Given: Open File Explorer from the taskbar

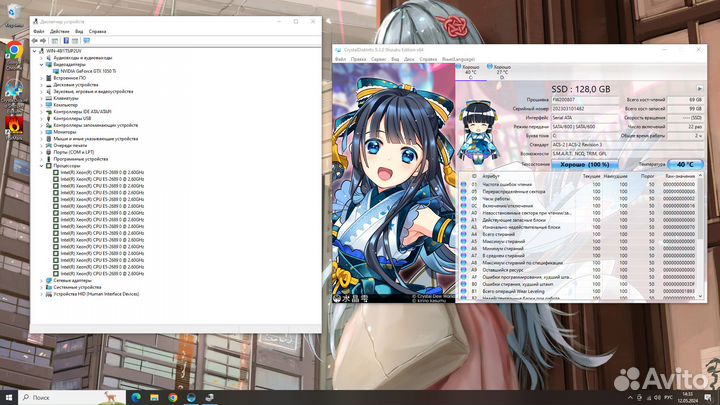Looking at the screenshot, I should (155, 398).
